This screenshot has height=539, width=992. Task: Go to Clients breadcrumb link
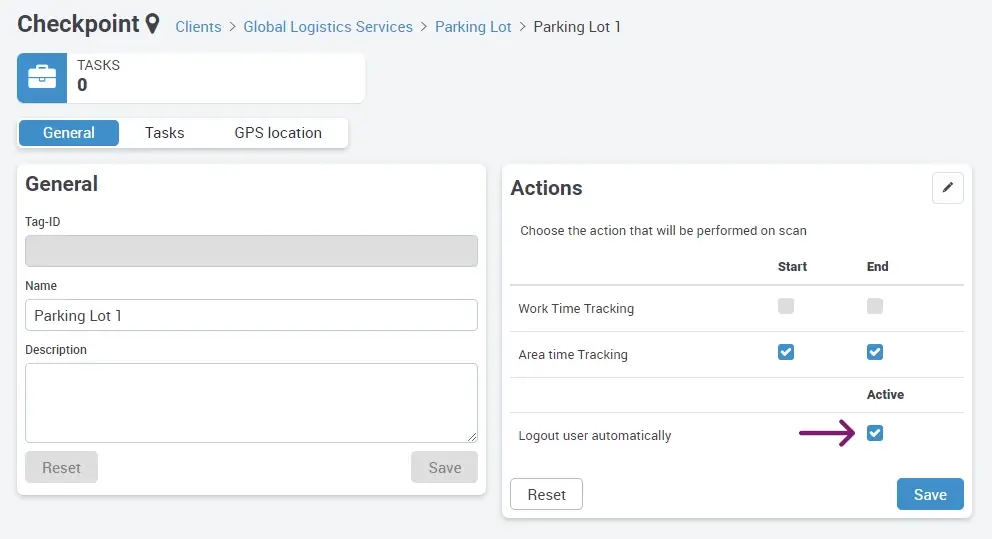tap(198, 27)
